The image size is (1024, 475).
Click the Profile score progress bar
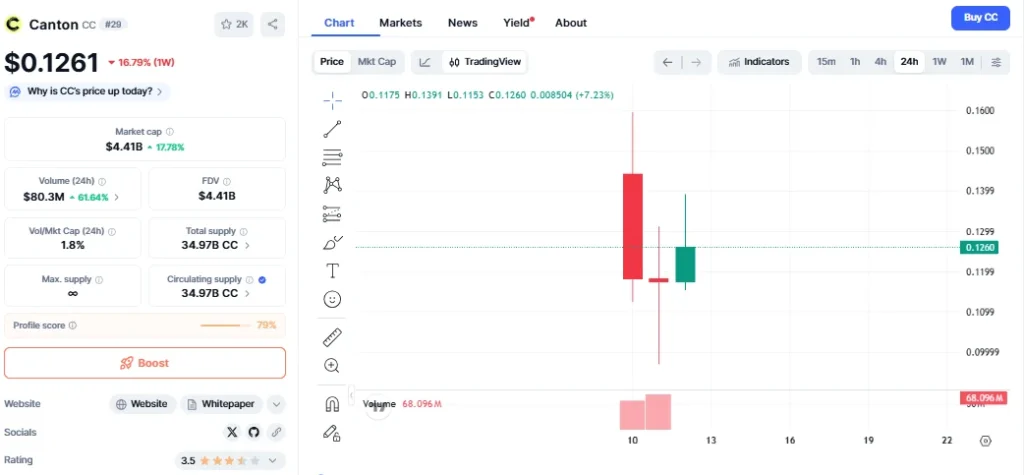coord(226,325)
